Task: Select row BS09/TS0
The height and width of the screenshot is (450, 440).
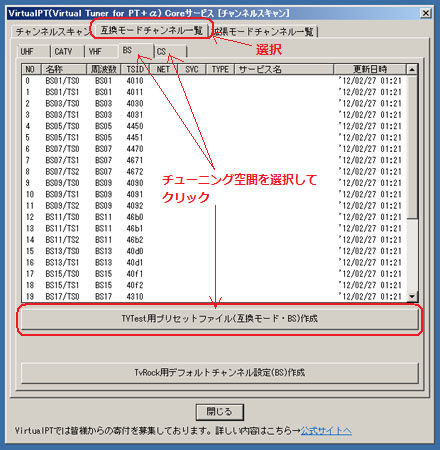Action: tap(214, 183)
